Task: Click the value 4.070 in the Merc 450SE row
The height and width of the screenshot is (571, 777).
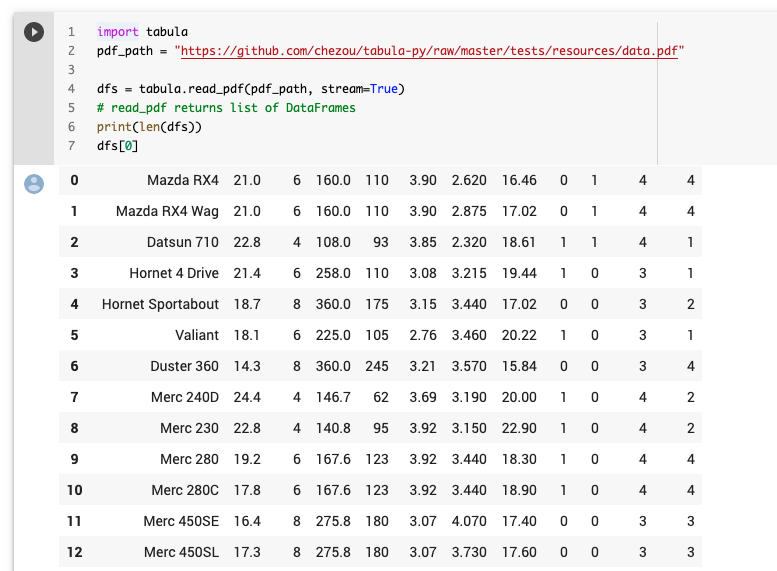Action: [x=469, y=521]
